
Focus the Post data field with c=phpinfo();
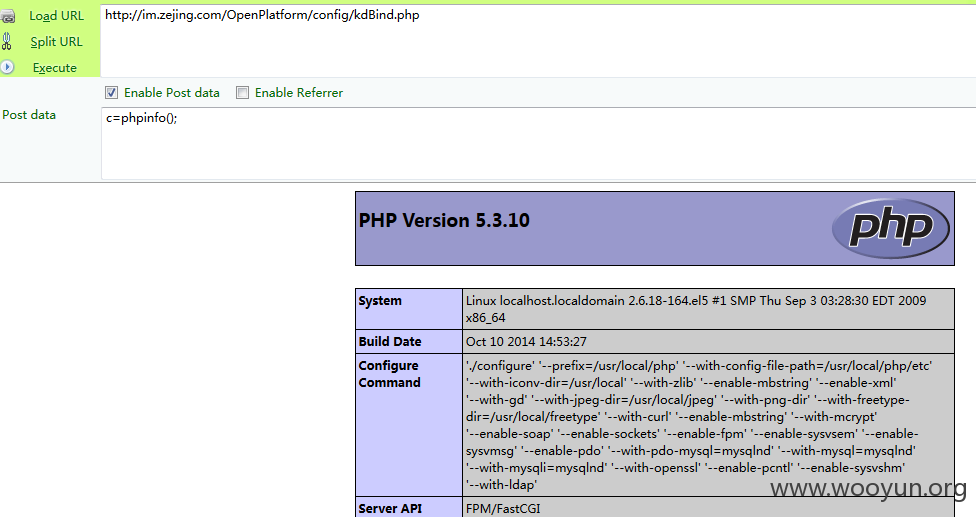tap(538, 144)
